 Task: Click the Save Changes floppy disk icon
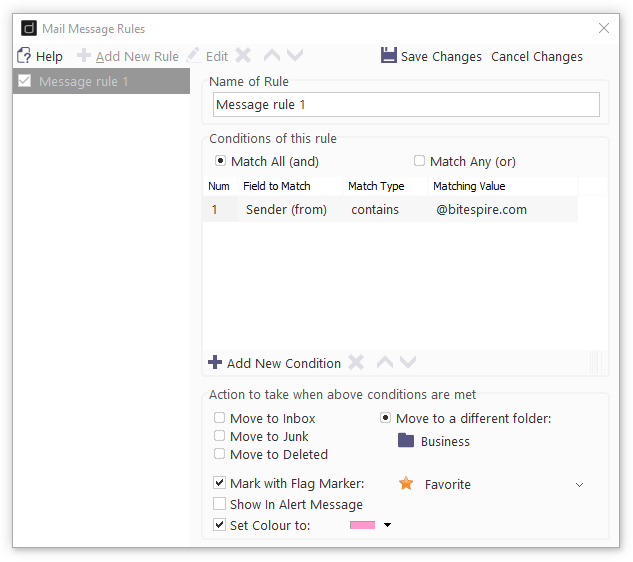(x=388, y=55)
